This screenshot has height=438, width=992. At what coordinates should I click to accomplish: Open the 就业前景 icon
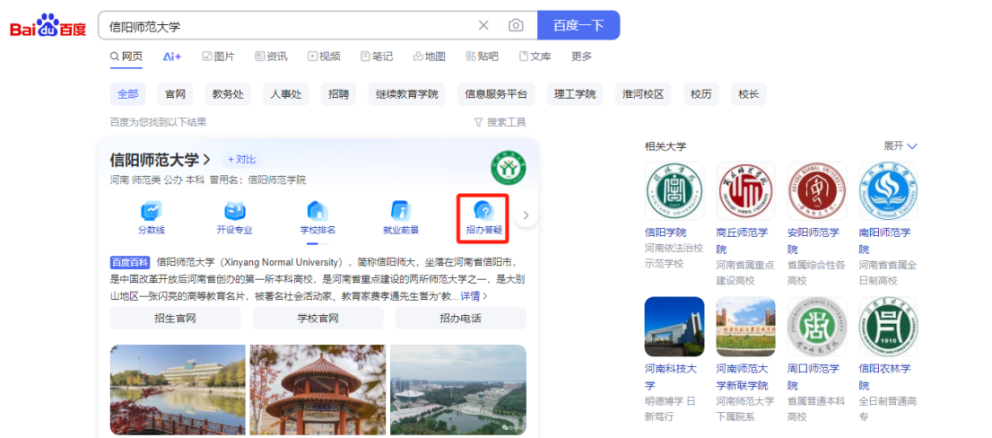click(x=401, y=218)
